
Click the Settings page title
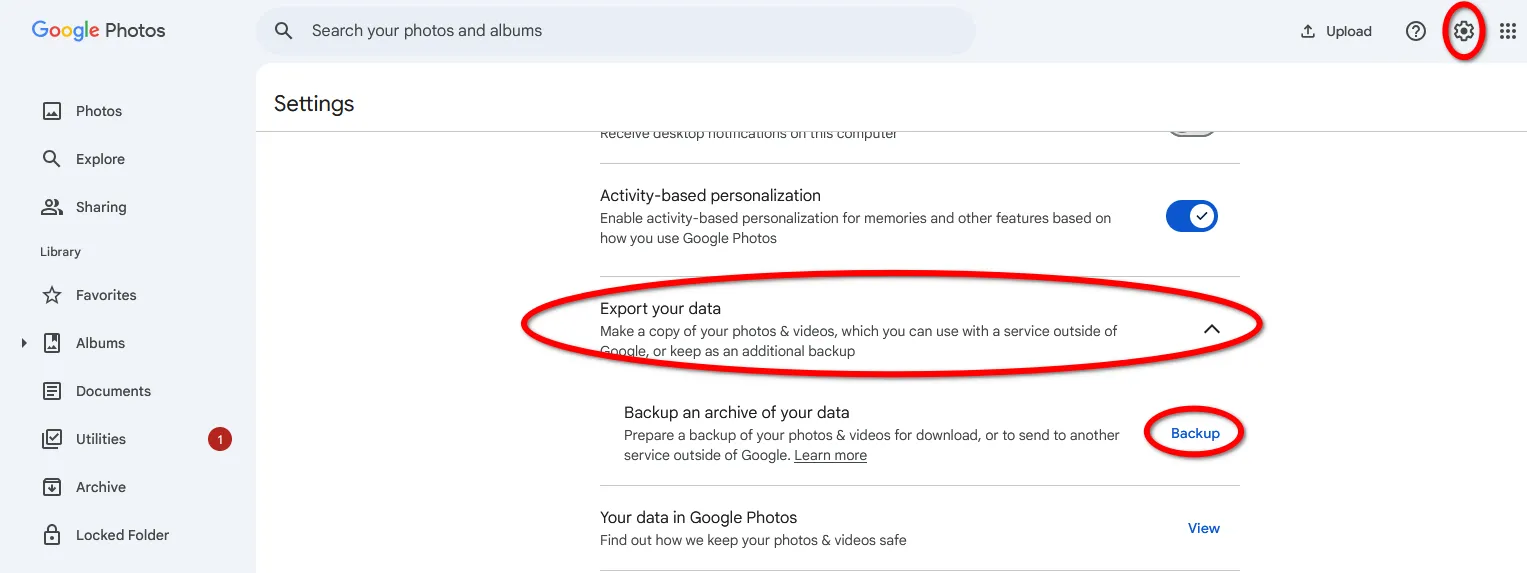[x=314, y=103]
